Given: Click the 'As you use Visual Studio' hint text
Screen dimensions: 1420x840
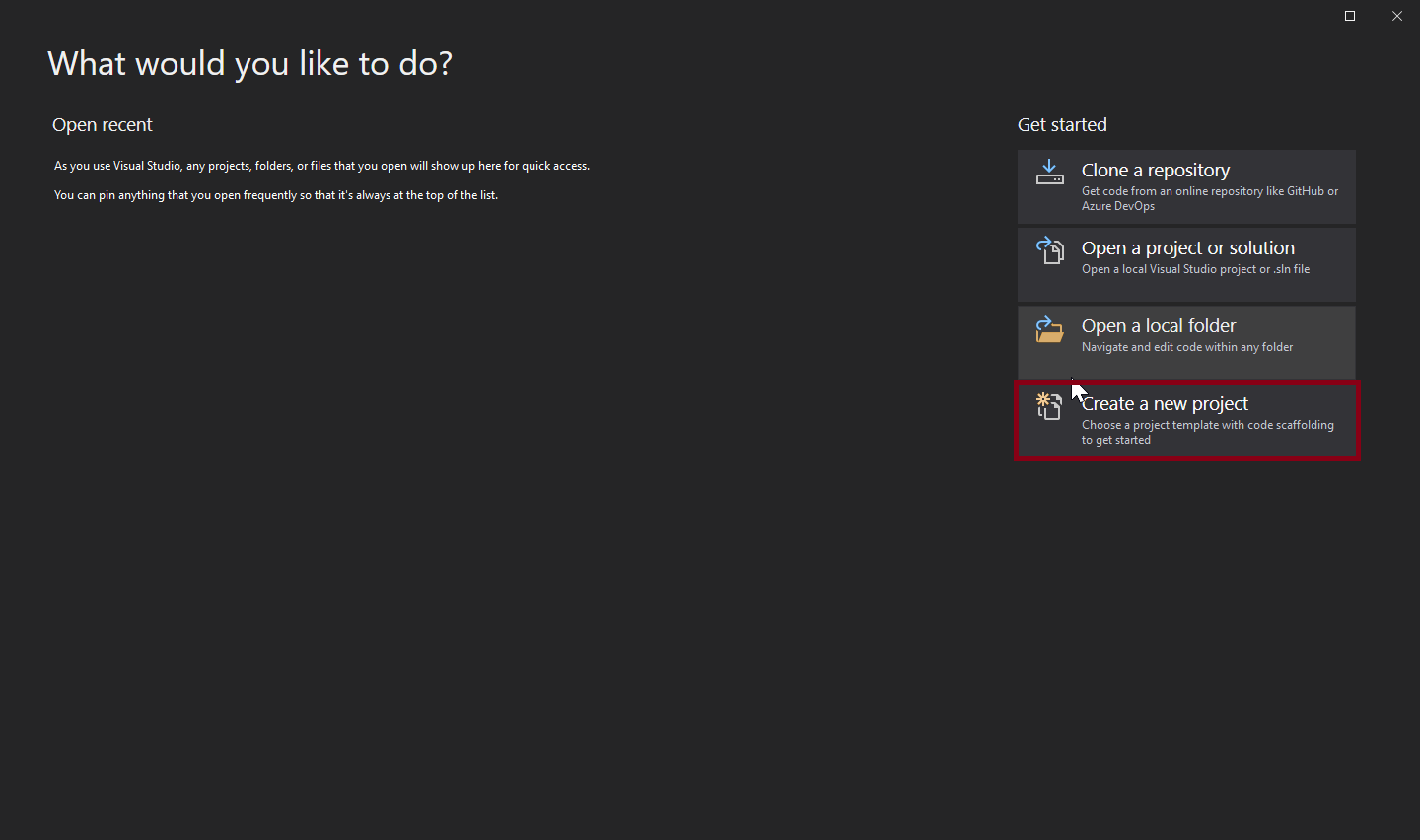Looking at the screenshot, I should (321, 166).
